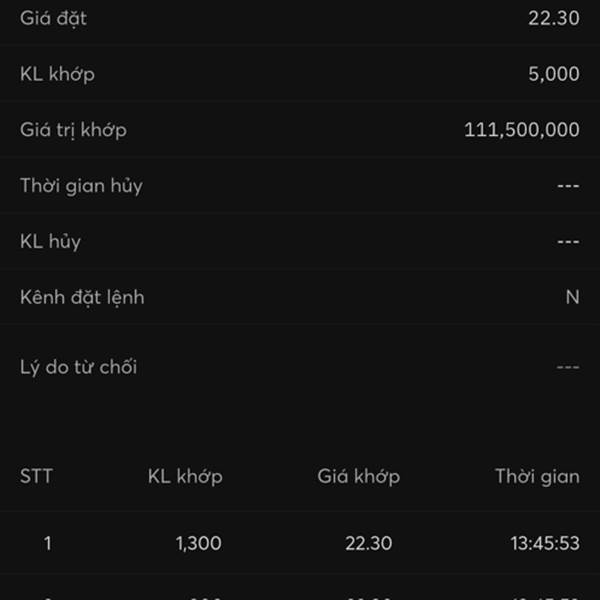600x600 pixels.
Task: Click the empty value beside KL hủy
Action: pos(567,242)
